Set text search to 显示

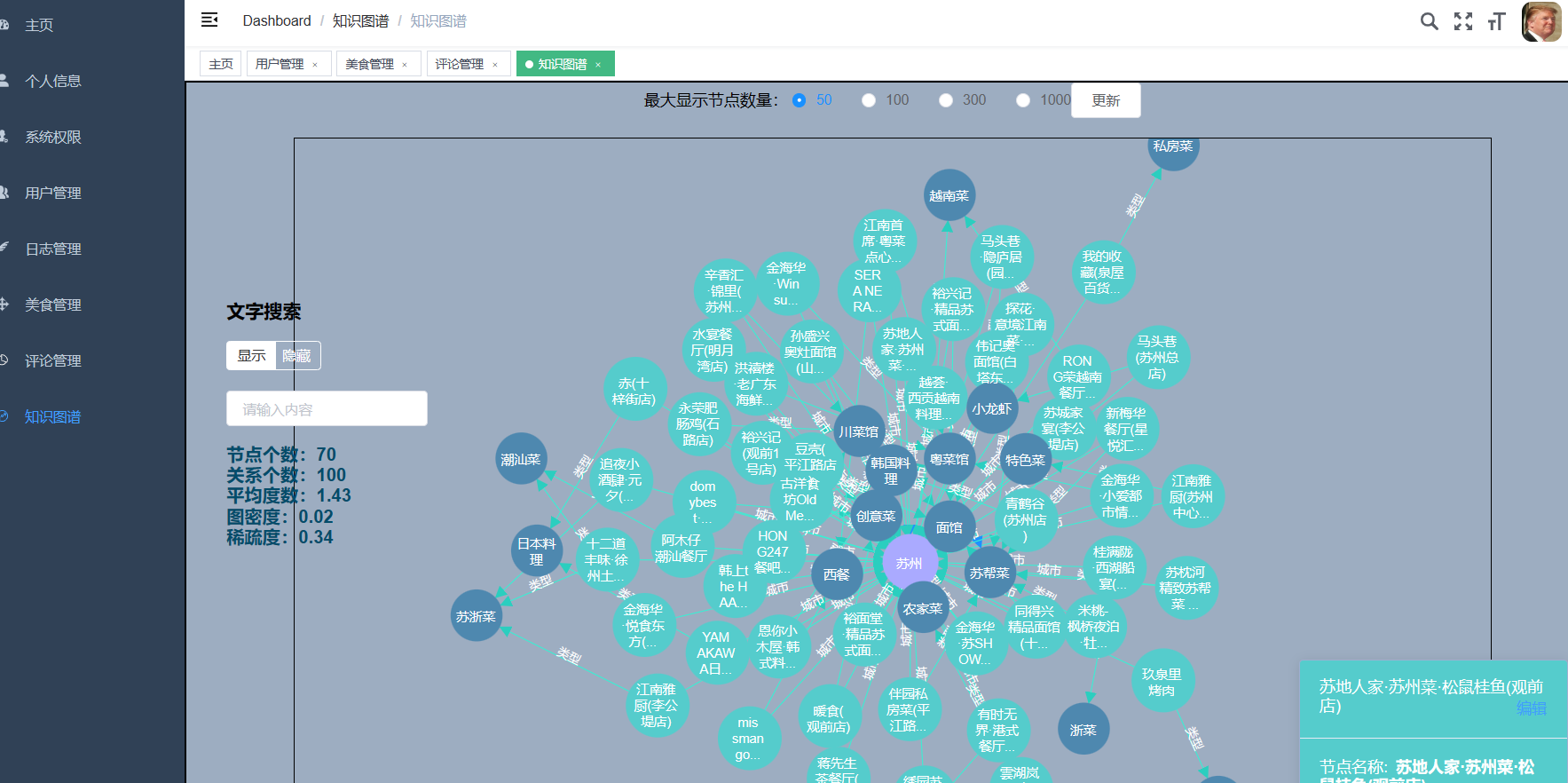point(251,355)
